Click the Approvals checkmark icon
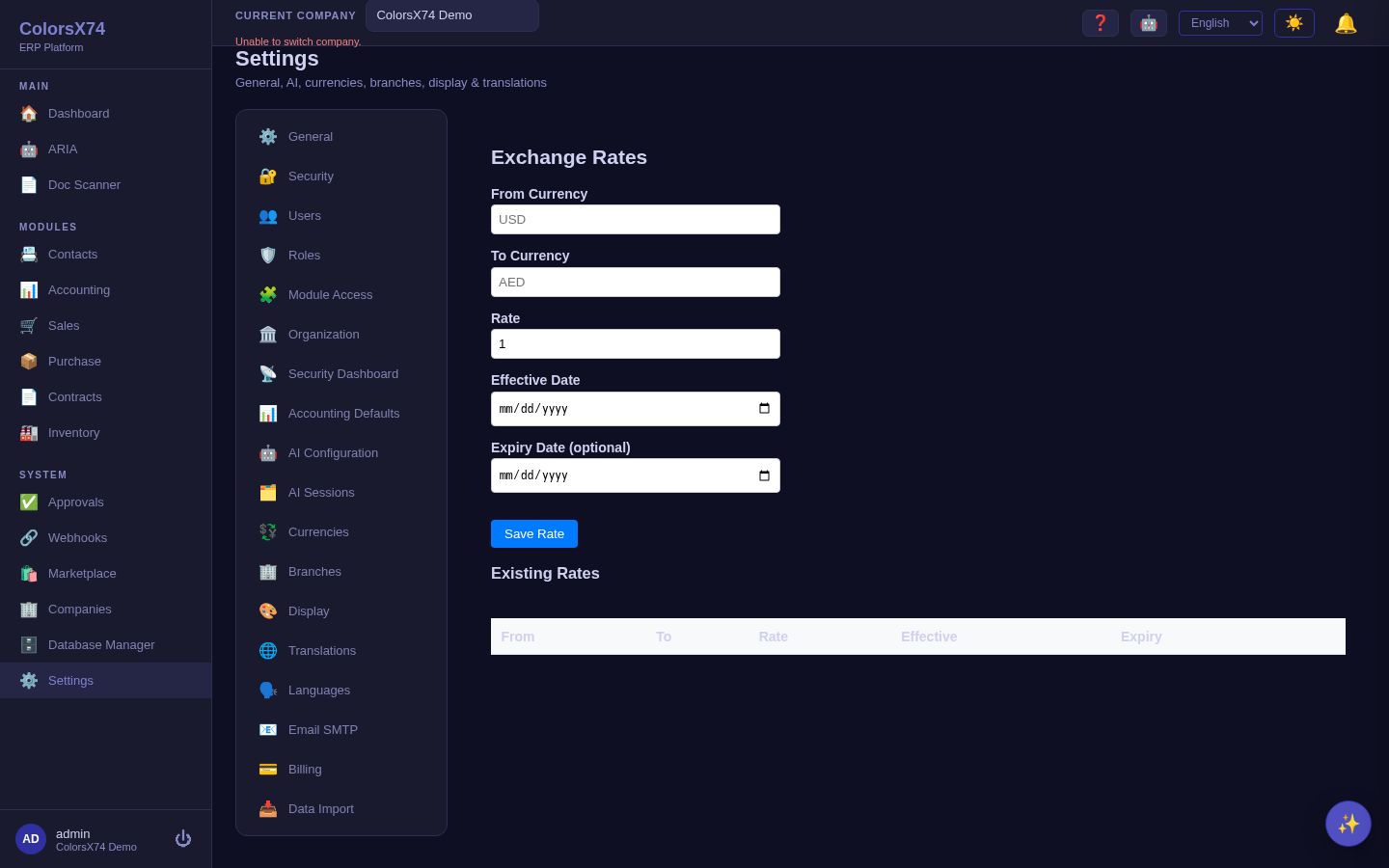The height and width of the screenshot is (868, 1389). [29, 502]
